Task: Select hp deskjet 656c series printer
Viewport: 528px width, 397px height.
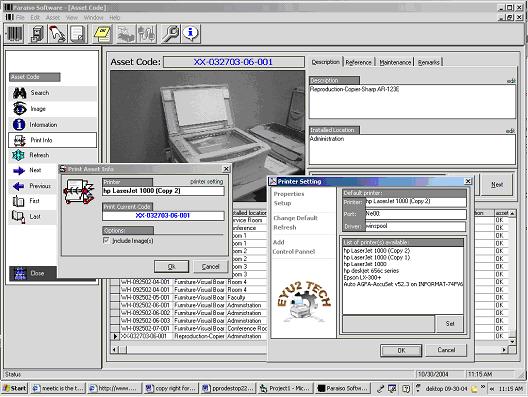Action: pos(371,271)
